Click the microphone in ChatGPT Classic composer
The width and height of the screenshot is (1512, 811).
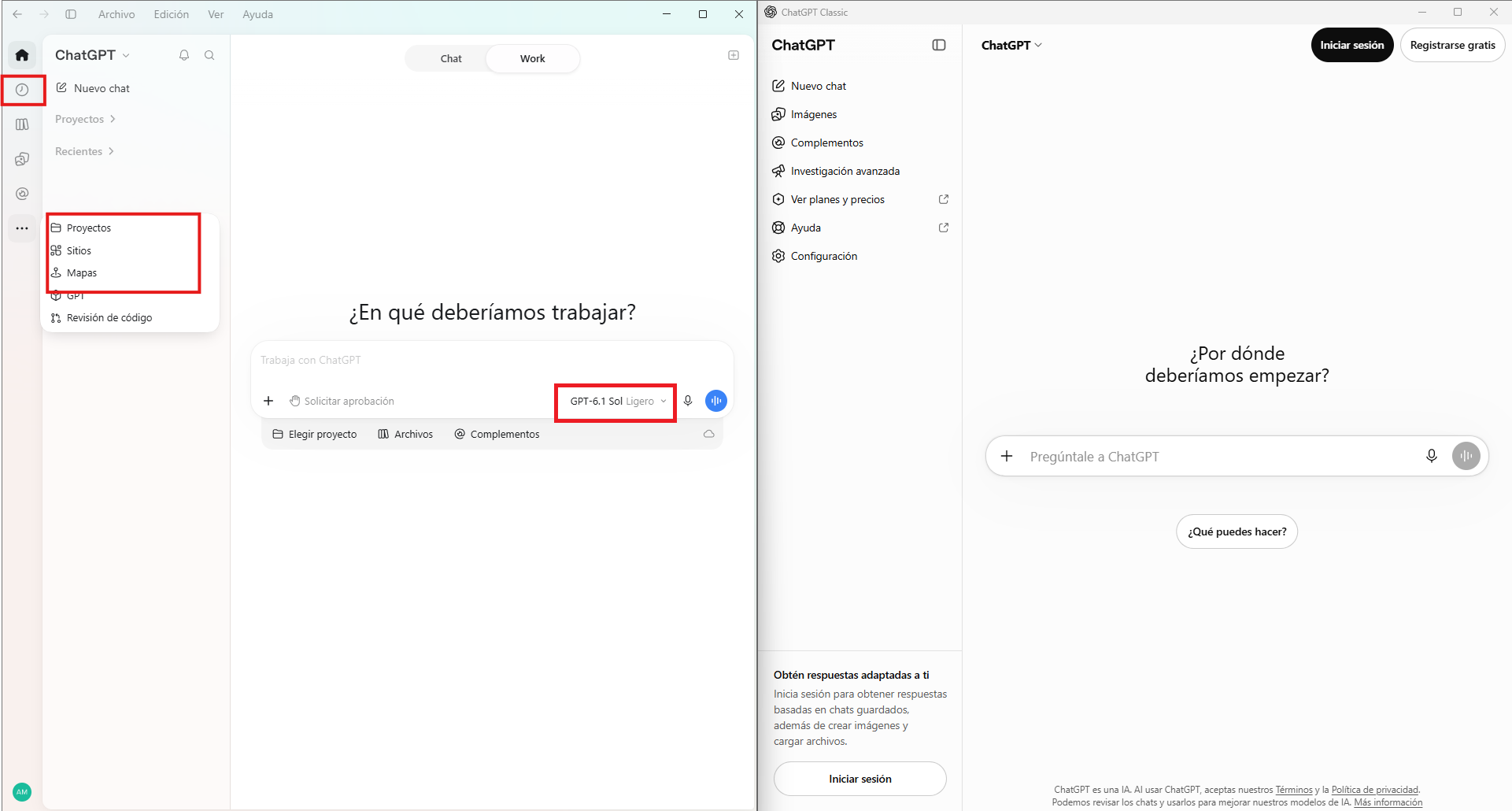1432,456
